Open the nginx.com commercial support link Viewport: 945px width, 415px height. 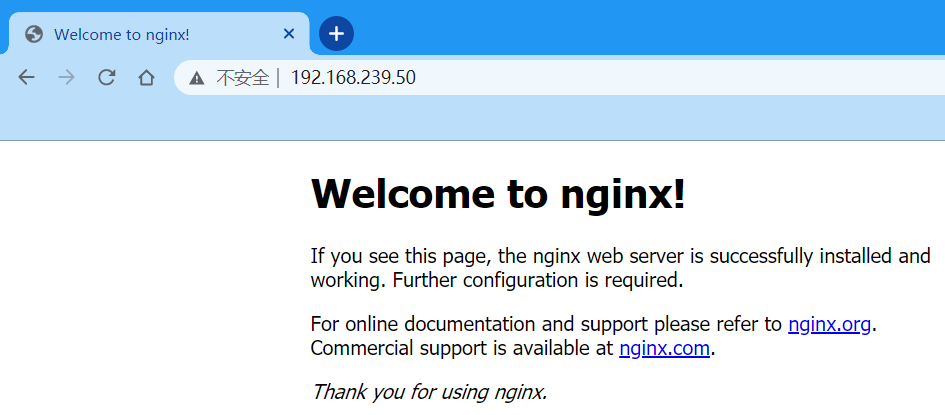(664, 348)
